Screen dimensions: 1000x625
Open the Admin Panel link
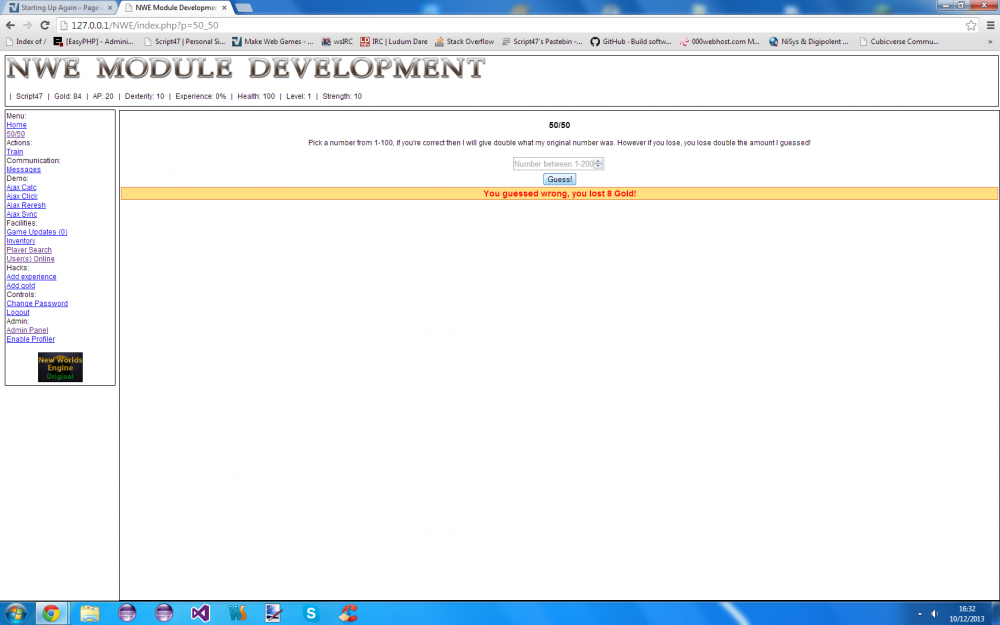click(27, 330)
